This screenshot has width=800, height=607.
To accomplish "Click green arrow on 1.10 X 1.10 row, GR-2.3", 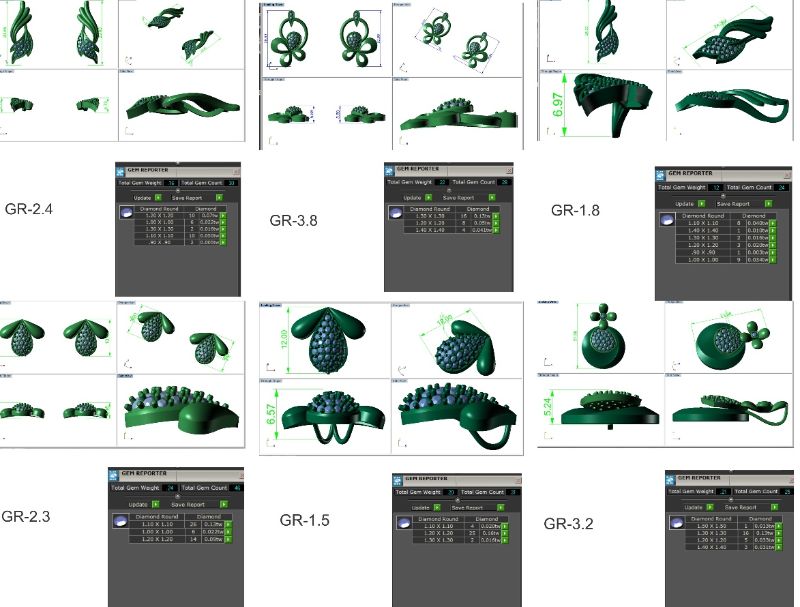I will 228,524.
